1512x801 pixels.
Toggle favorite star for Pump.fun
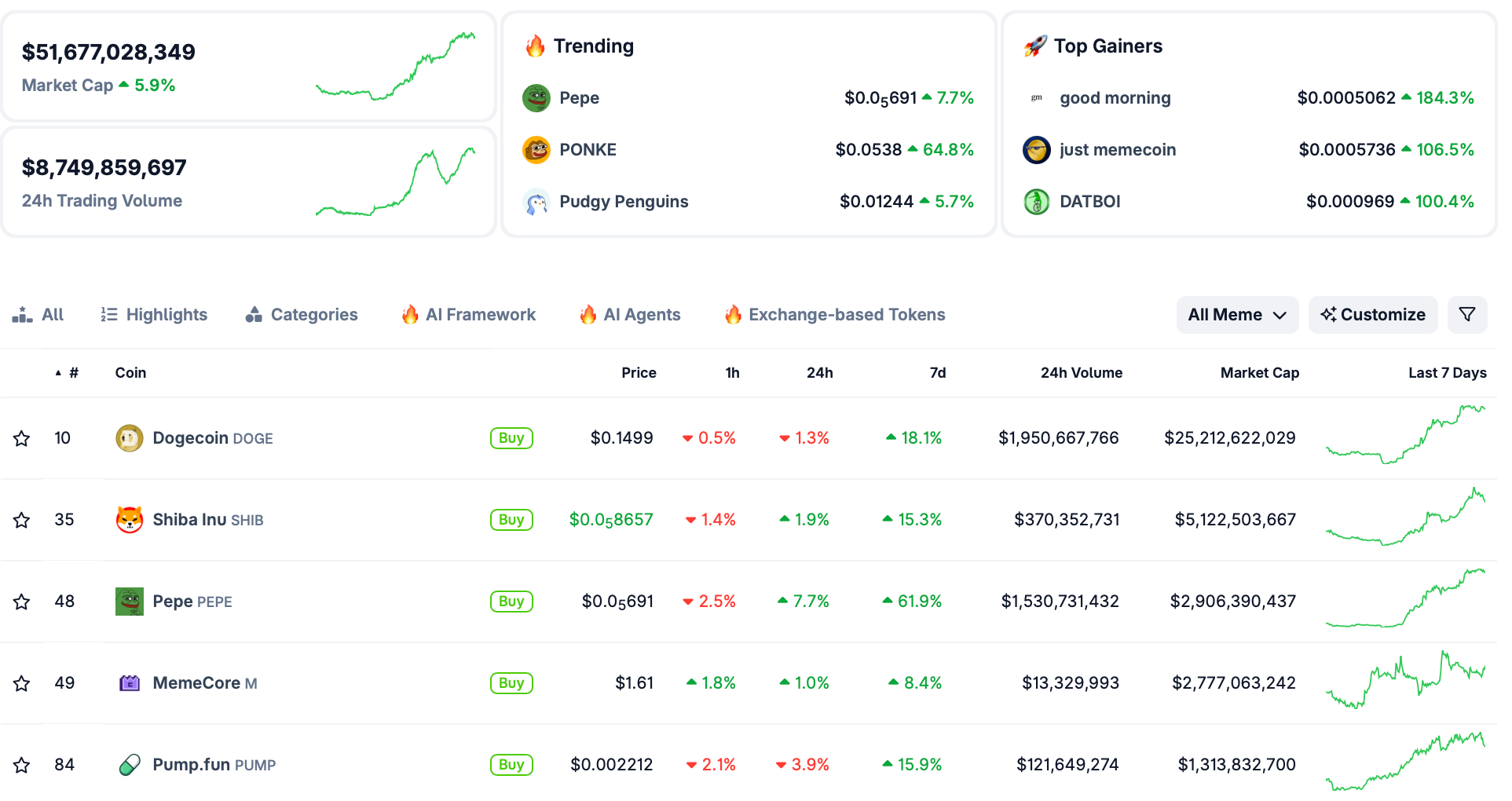(x=22, y=765)
